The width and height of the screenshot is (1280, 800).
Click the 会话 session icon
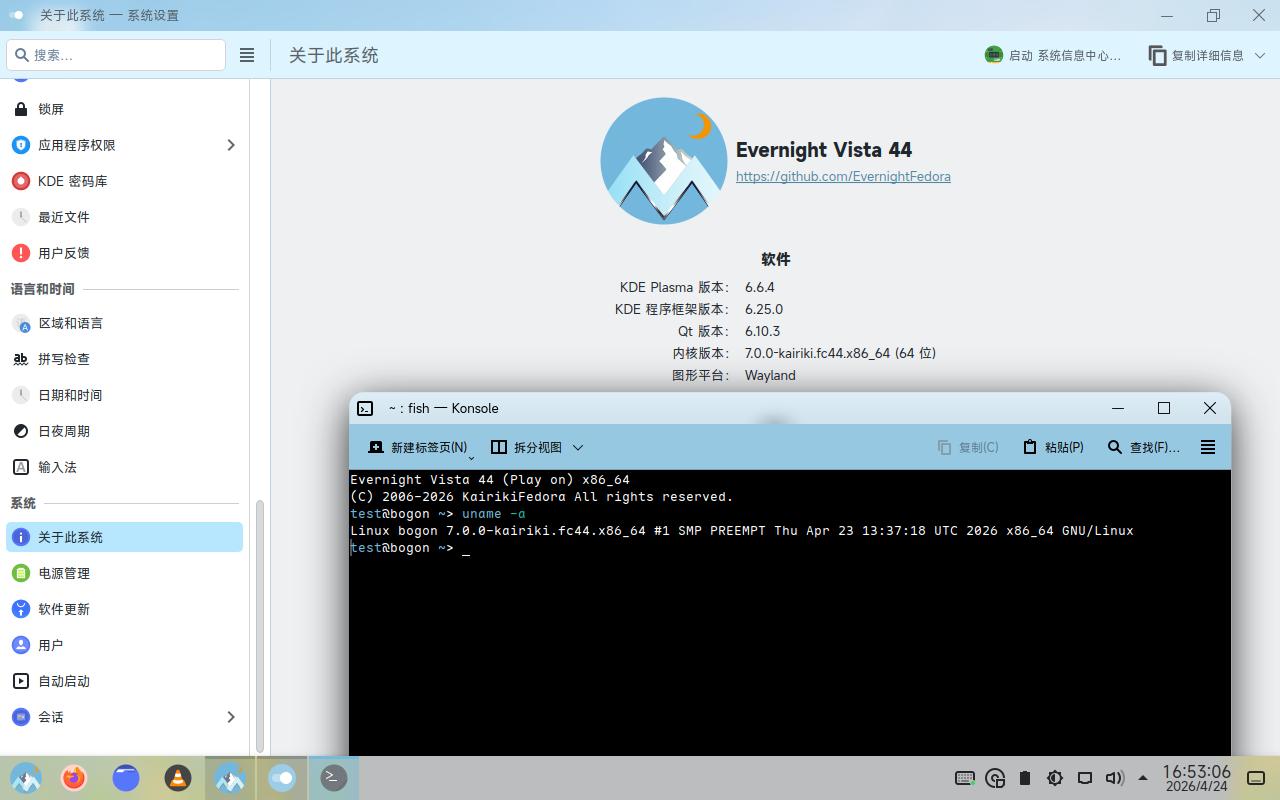click(21, 717)
